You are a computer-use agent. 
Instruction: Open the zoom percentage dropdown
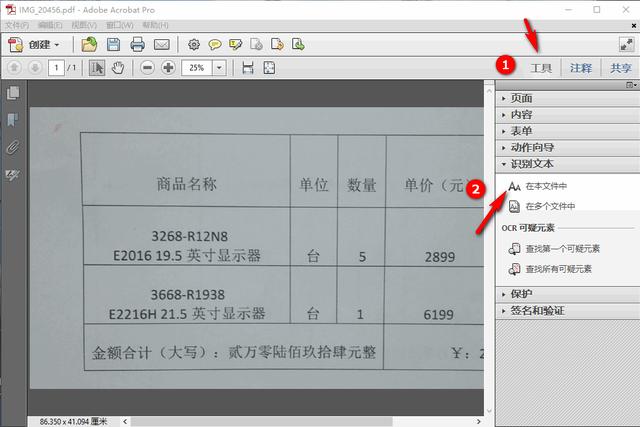(x=219, y=68)
